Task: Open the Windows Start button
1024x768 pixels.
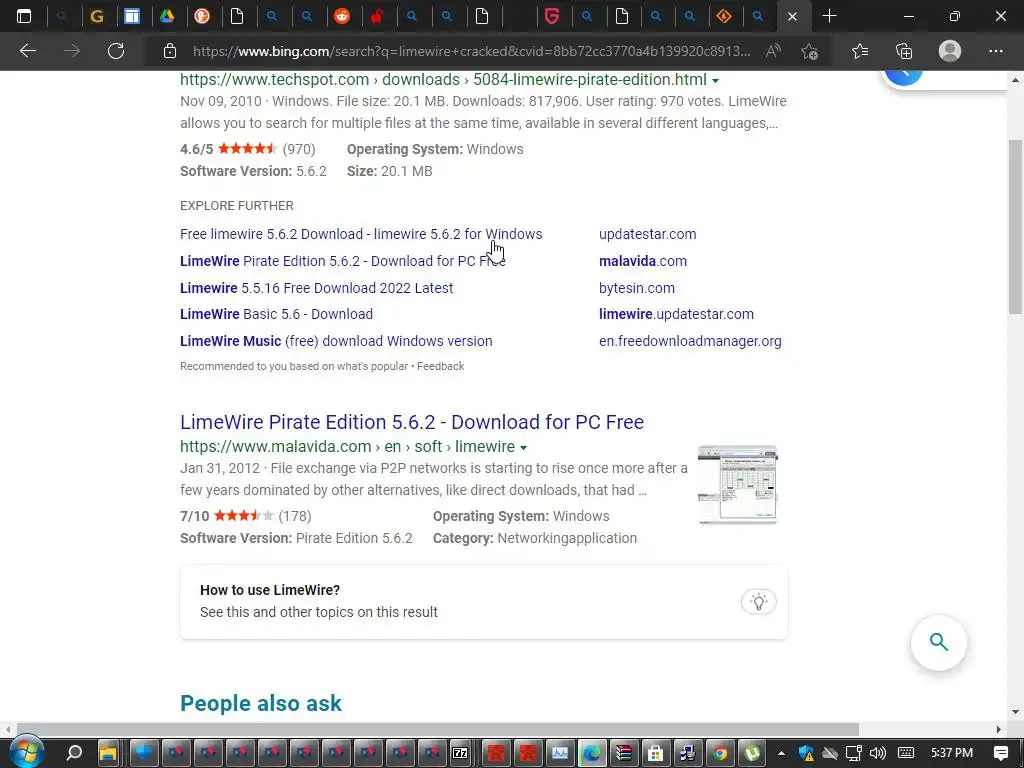Action: coord(25,753)
